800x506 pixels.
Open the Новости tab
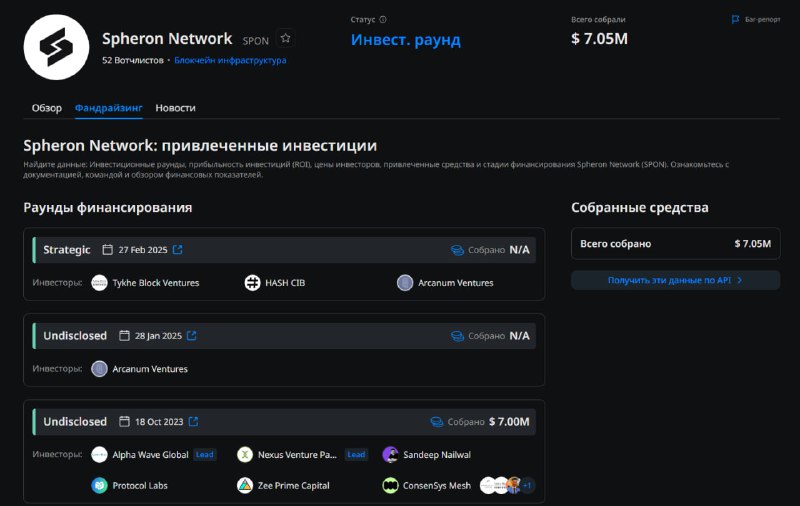[x=176, y=108]
